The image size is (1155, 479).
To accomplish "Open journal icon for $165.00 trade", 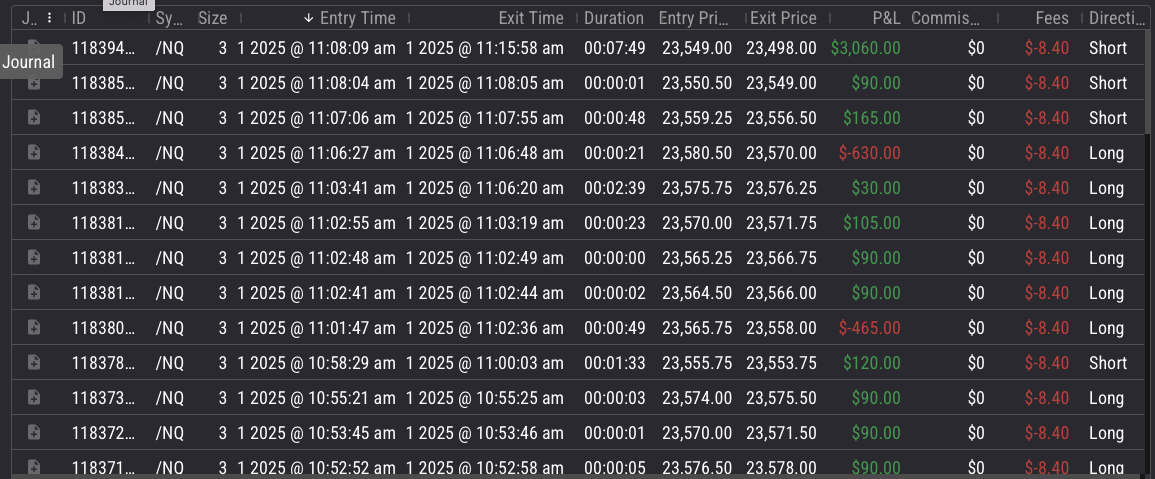I will [33, 117].
